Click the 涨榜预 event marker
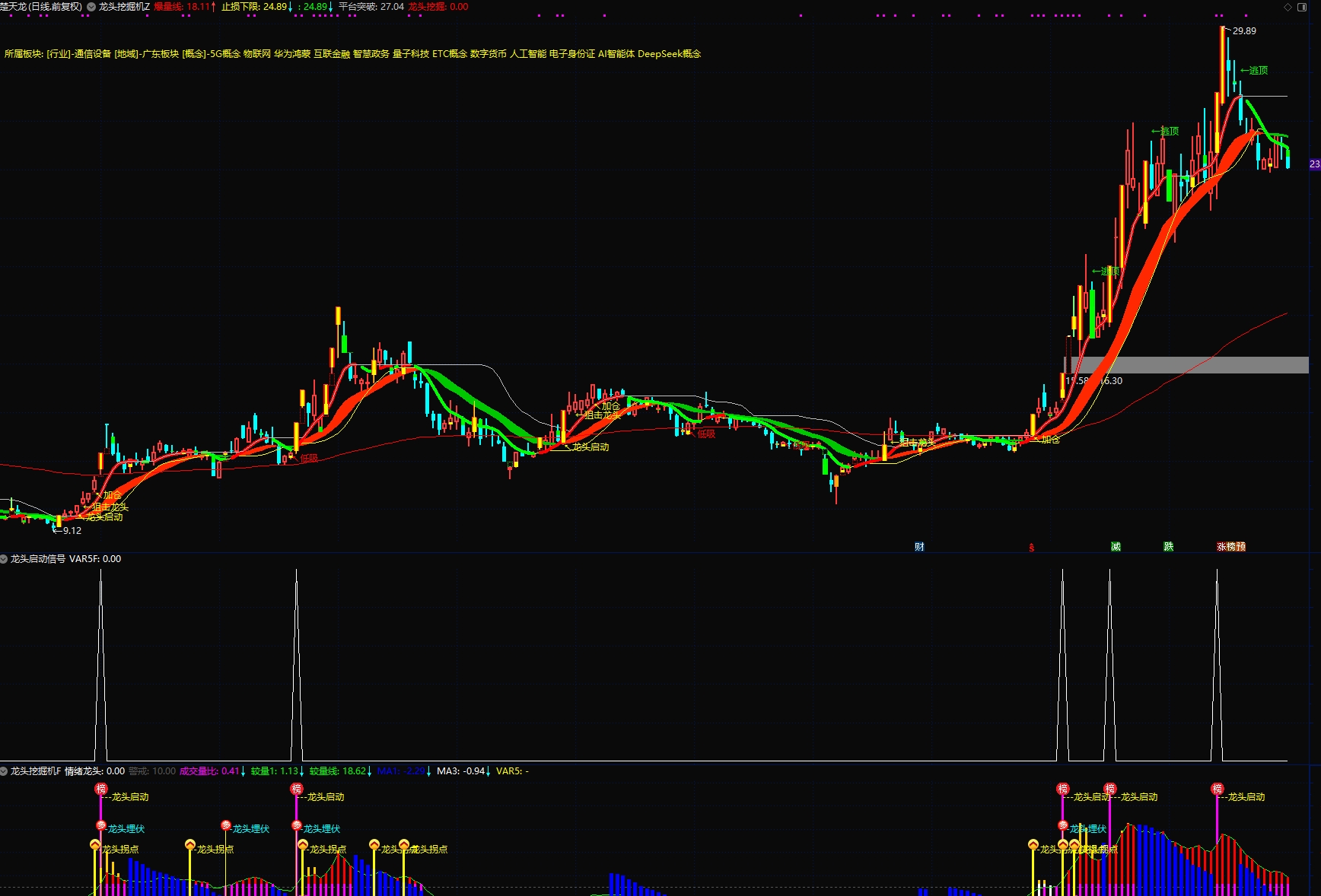Viewport: 1321px width, 896px height. [1231, 547]
